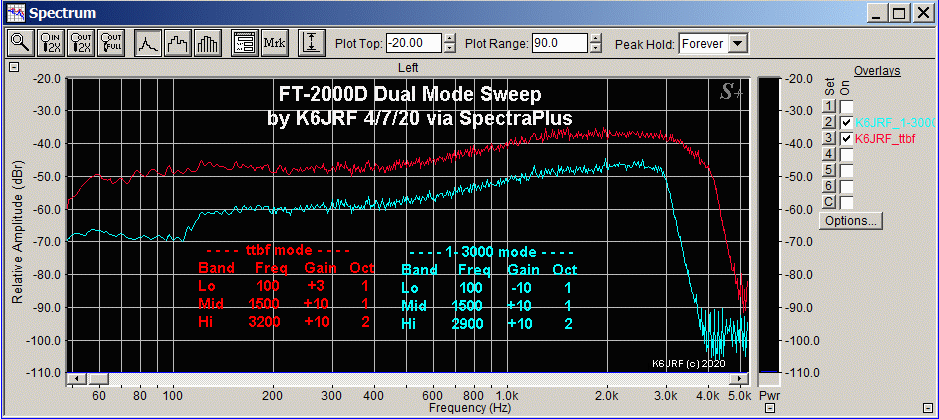Disable the K6JRF_1-3000 overlay checkbox

point(846,123)
